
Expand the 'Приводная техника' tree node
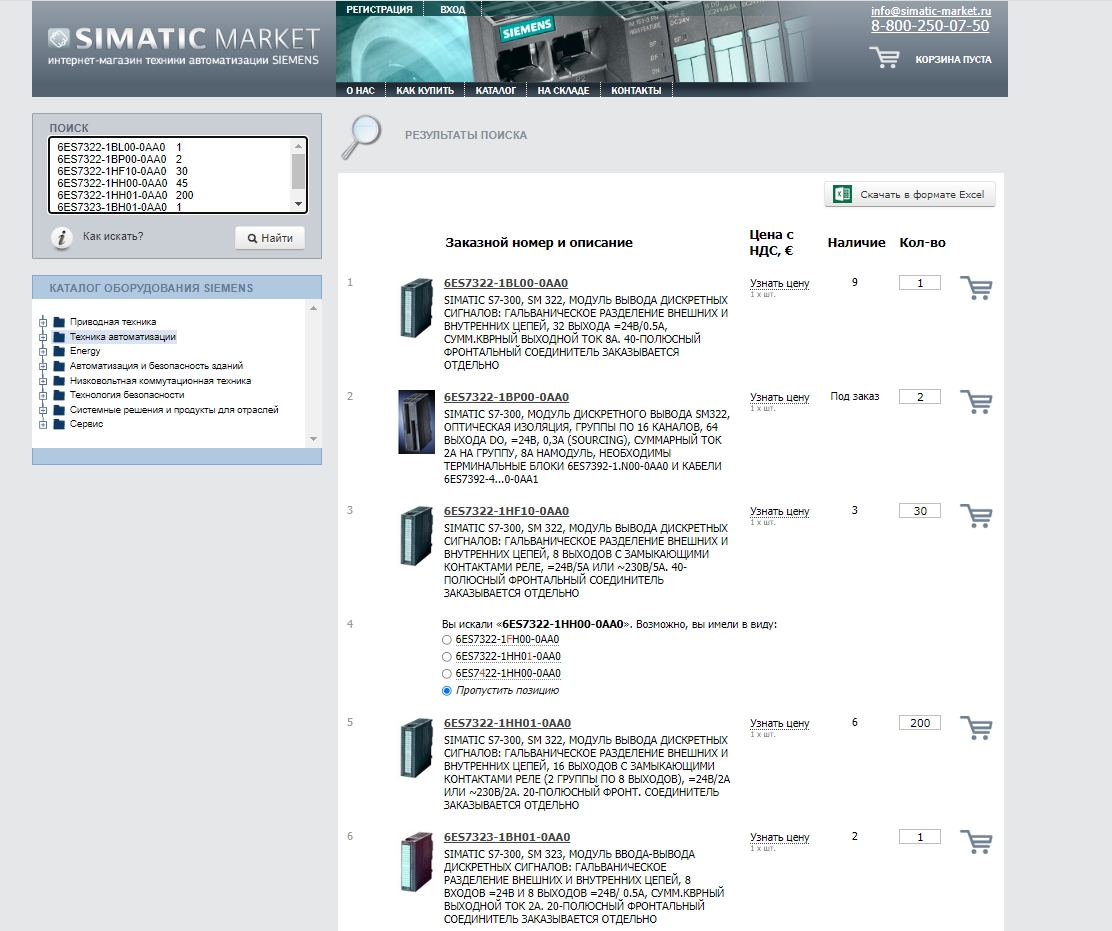pyautogui.click(x=43, y=322)
